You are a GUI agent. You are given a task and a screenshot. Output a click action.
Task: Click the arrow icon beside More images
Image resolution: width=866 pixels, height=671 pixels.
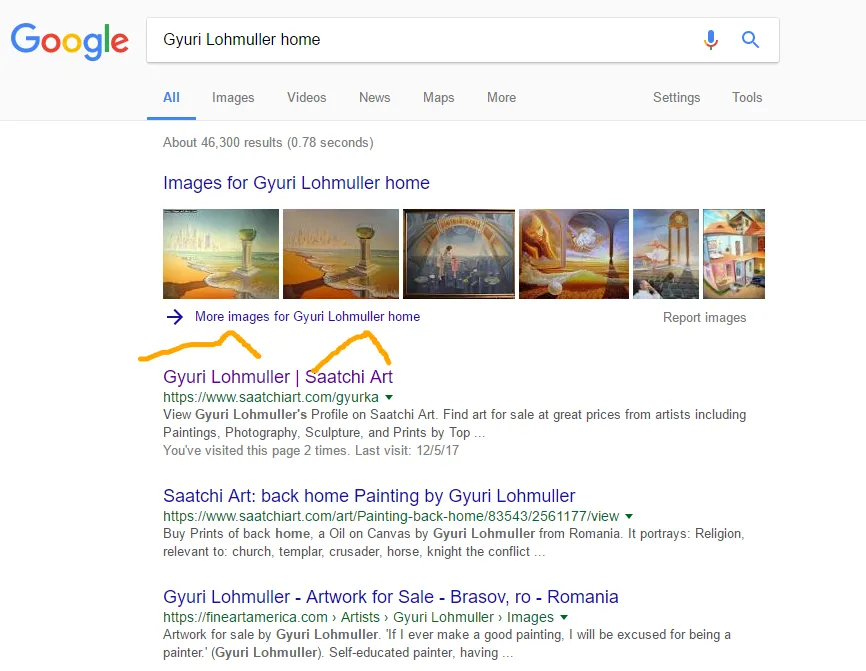tap(175, 317)
